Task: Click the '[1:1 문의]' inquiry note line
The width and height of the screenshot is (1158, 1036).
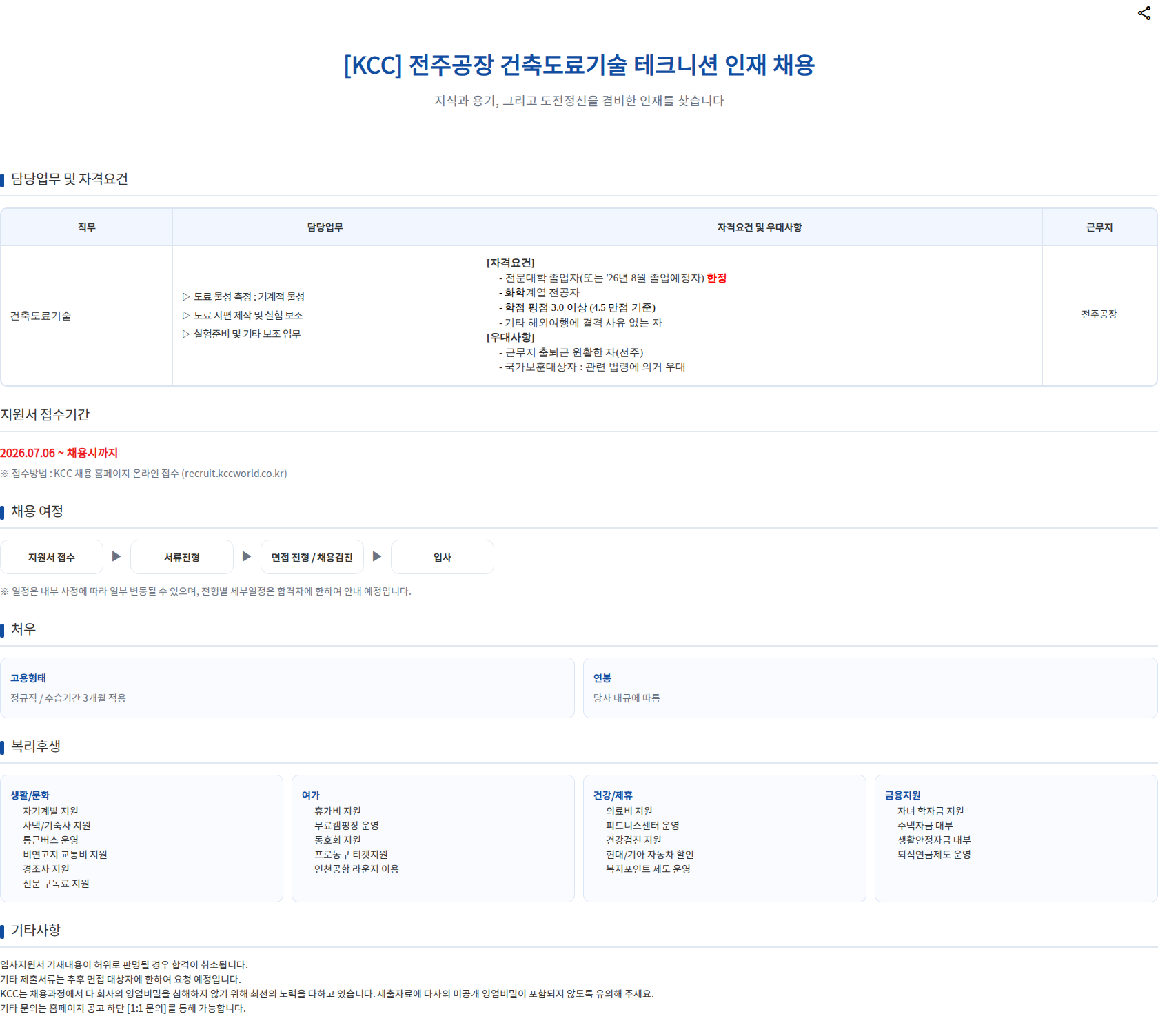Action: click(x=123, y=1008)
